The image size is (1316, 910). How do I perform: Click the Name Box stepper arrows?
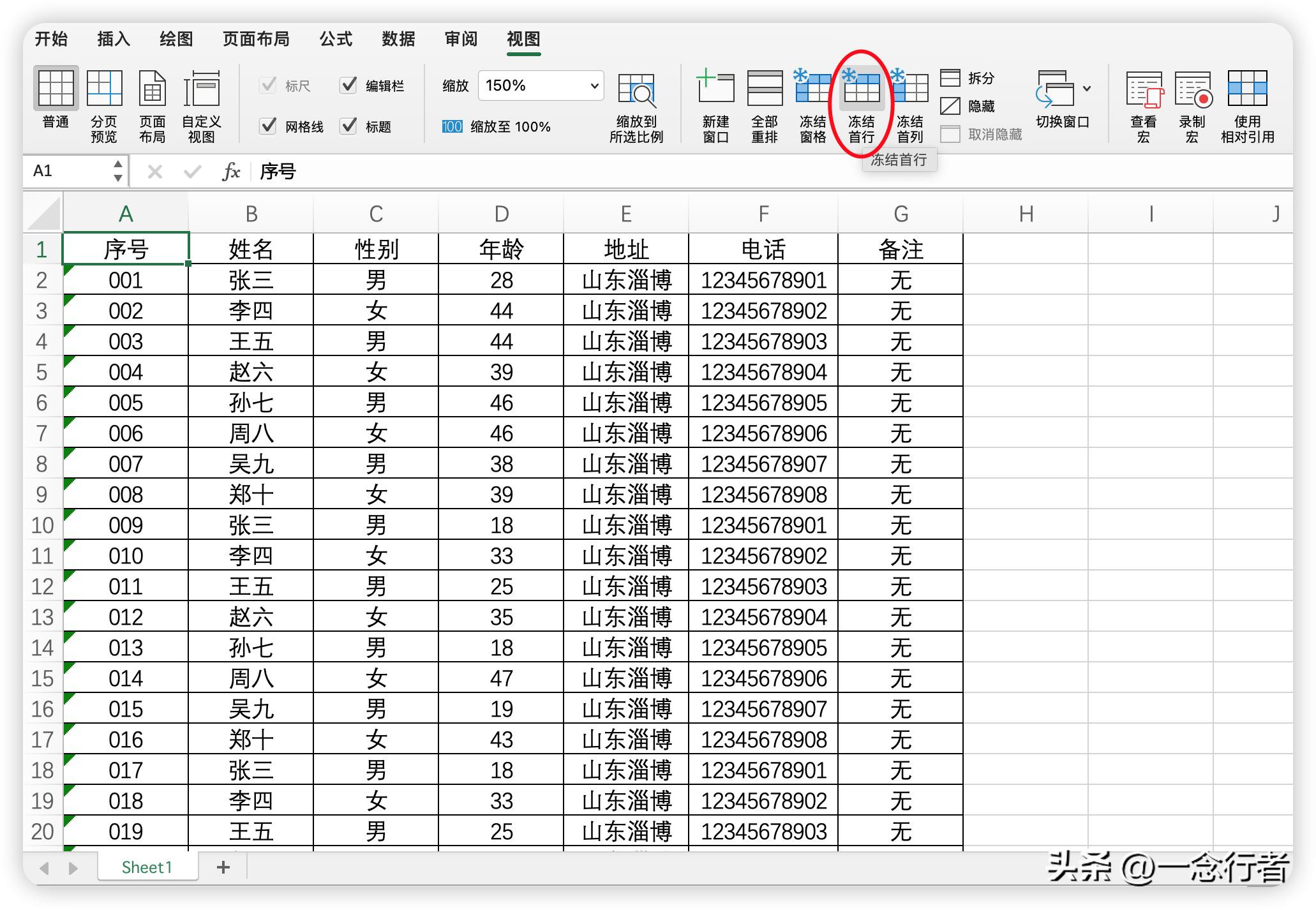click(x=118, y=171)
